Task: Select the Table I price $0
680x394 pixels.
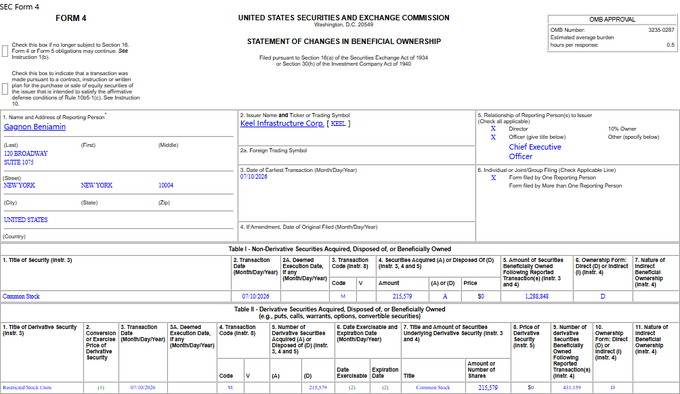Action: (481, 296)
